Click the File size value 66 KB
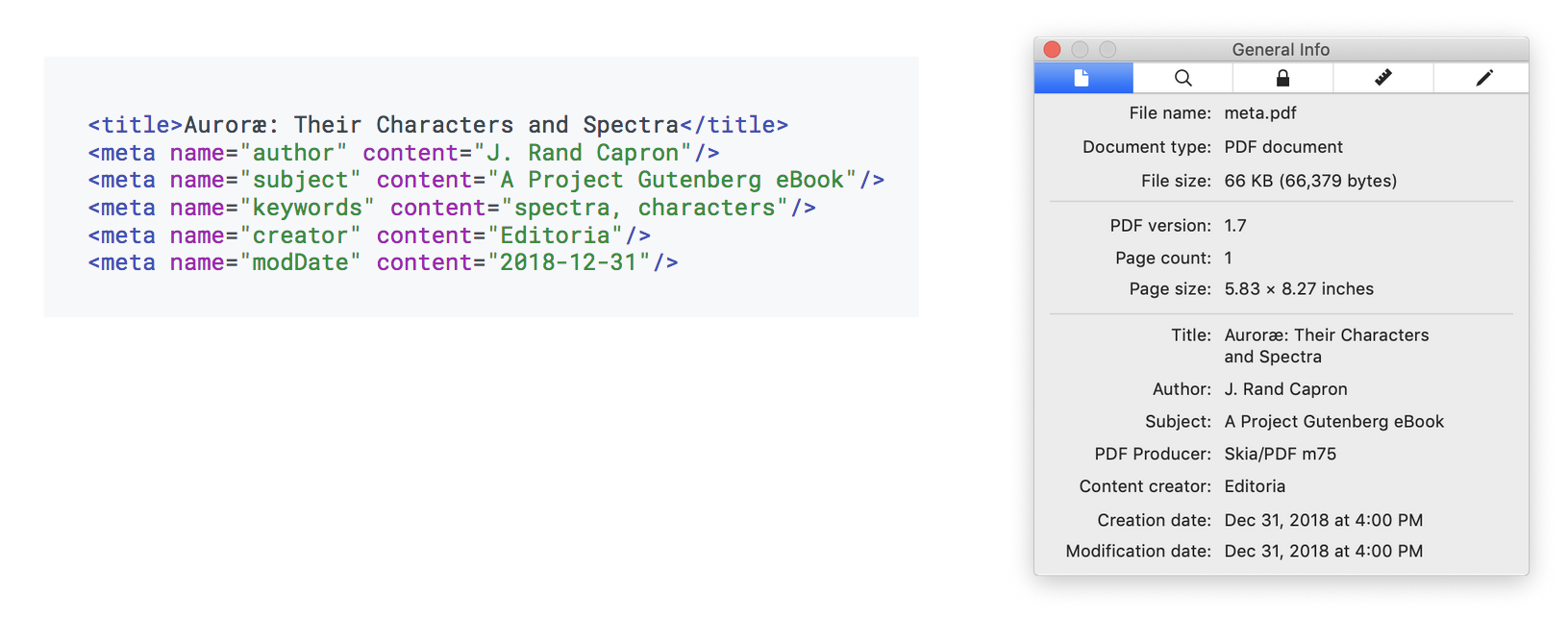The width and height of the screenshot is (1568, 643). point(1310,181)
